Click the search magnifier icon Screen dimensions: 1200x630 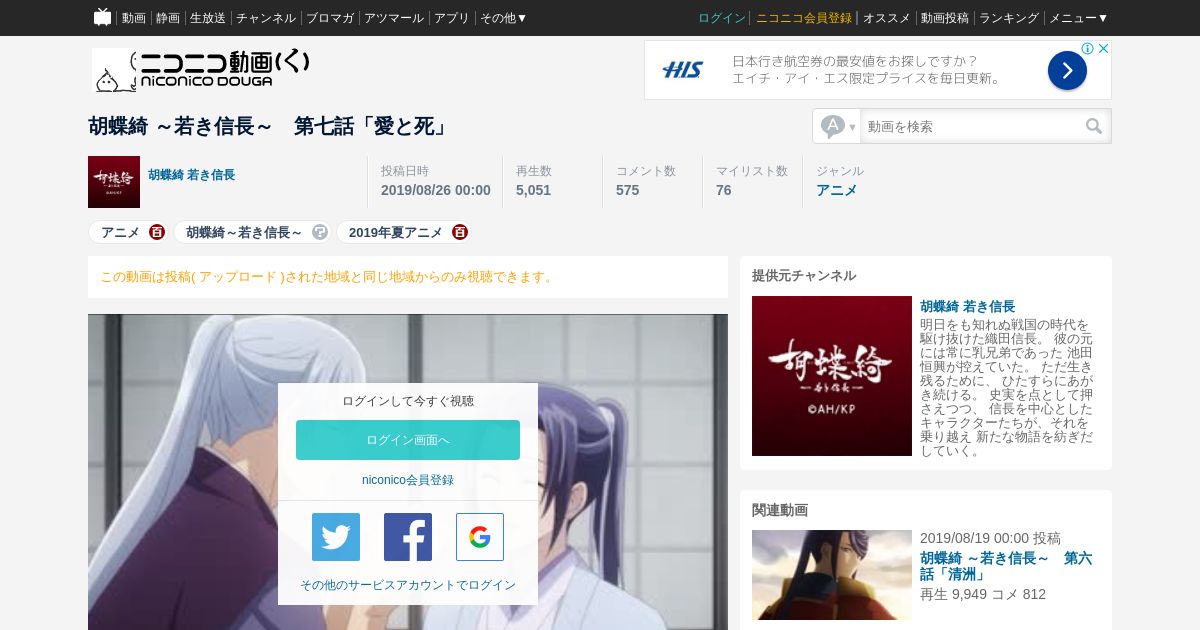point(1094,126)
